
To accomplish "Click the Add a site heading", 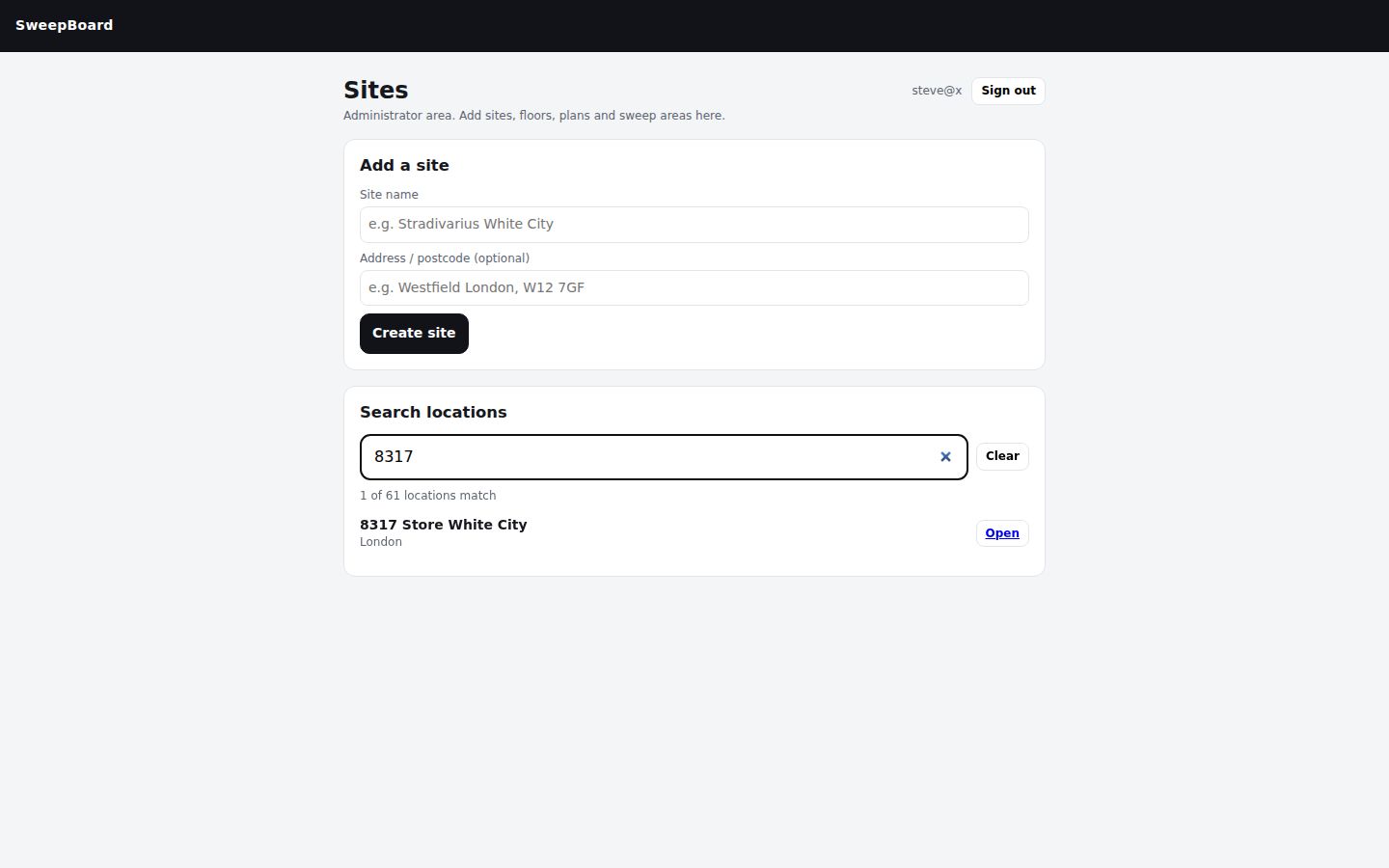I will coord(404,165).
